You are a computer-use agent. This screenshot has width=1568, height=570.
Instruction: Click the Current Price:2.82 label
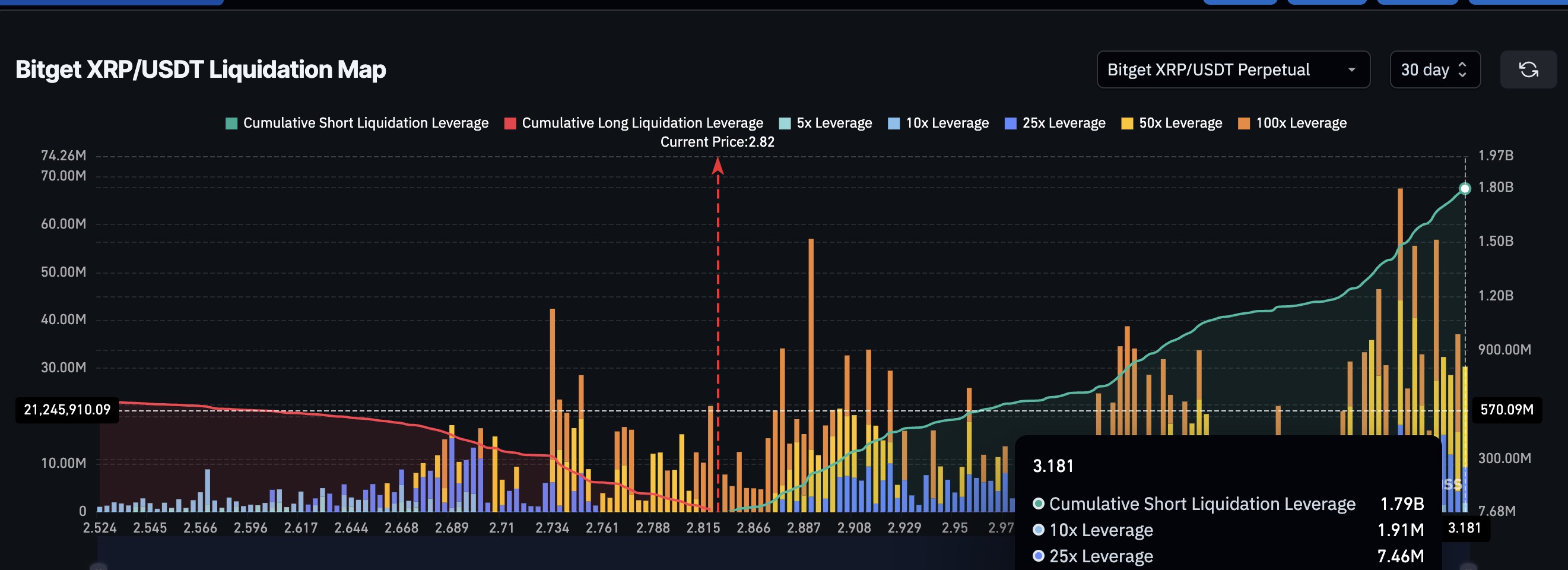pyautogui.click(x=718, y=142)
